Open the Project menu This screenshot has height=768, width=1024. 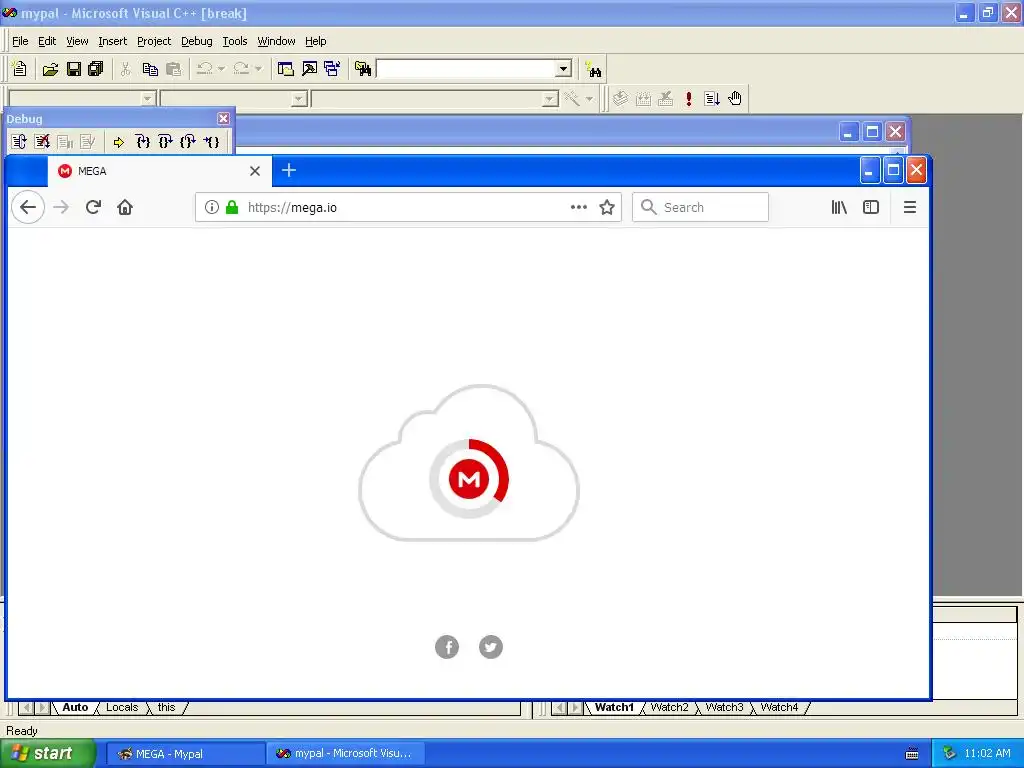[x=154, y=41]
